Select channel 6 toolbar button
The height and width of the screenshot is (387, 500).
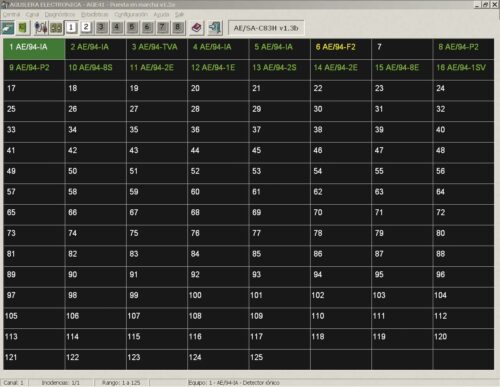pyautogui.click(x=147, y=28)
